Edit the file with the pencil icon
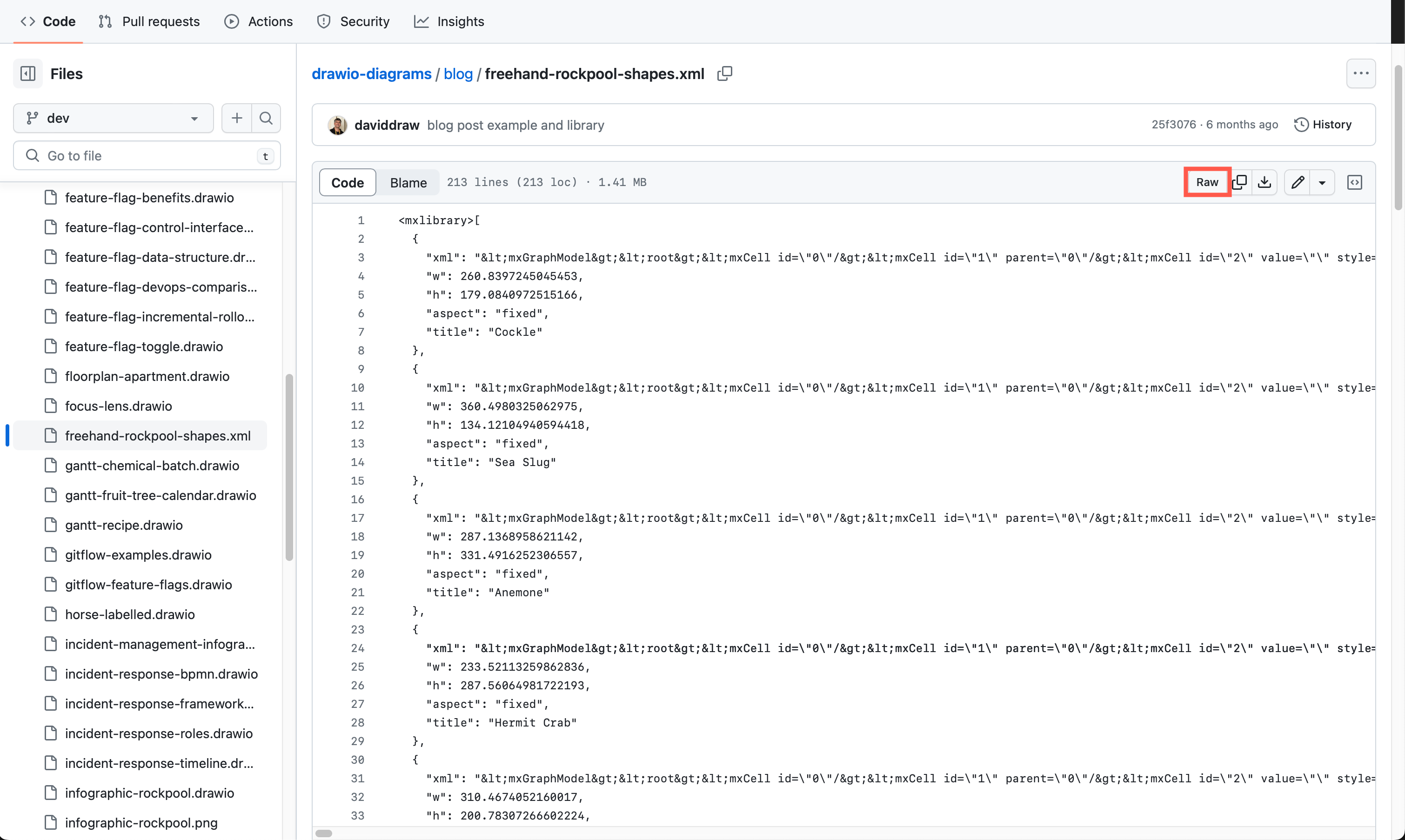 [1298, 182]
